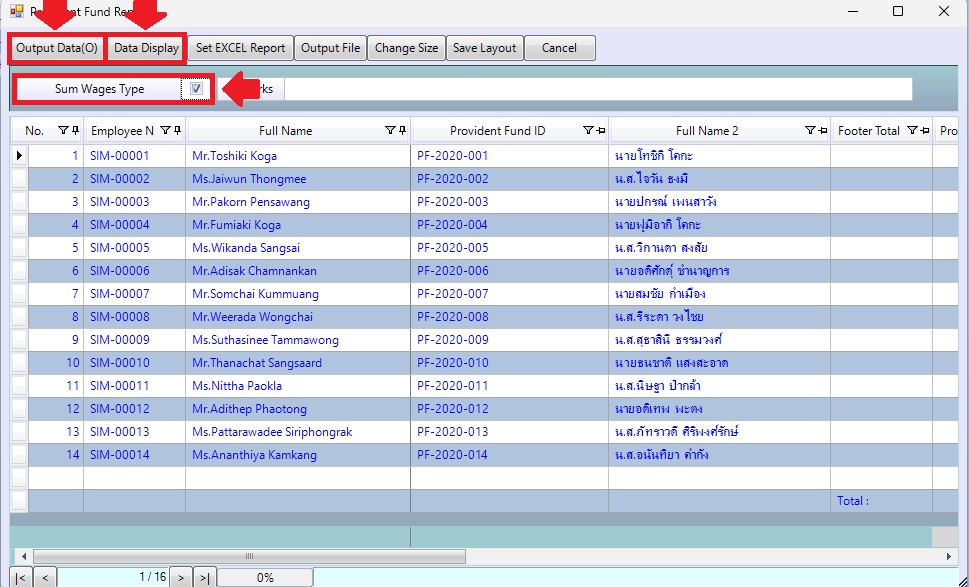Screen dimensions: 969x587
Task: Click the Output Data(O) button
Action: click(x=57, y=48)
